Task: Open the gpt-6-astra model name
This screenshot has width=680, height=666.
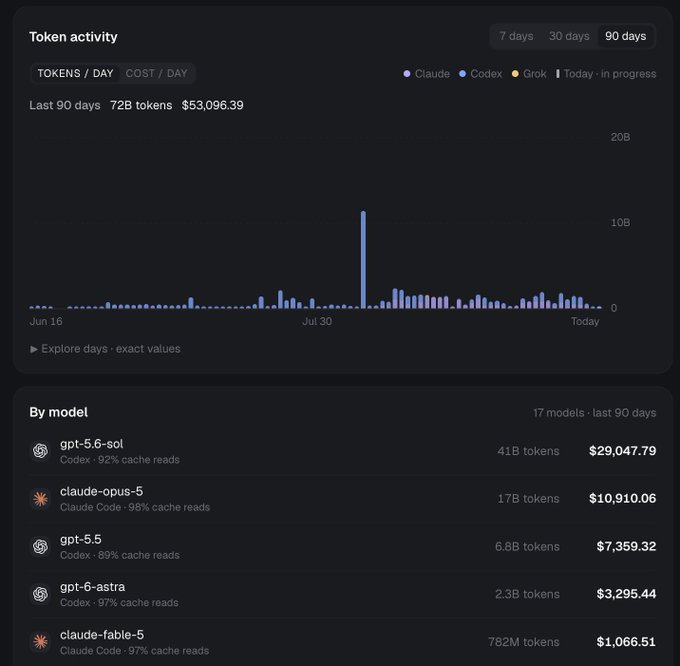Action: coord(92,587)
